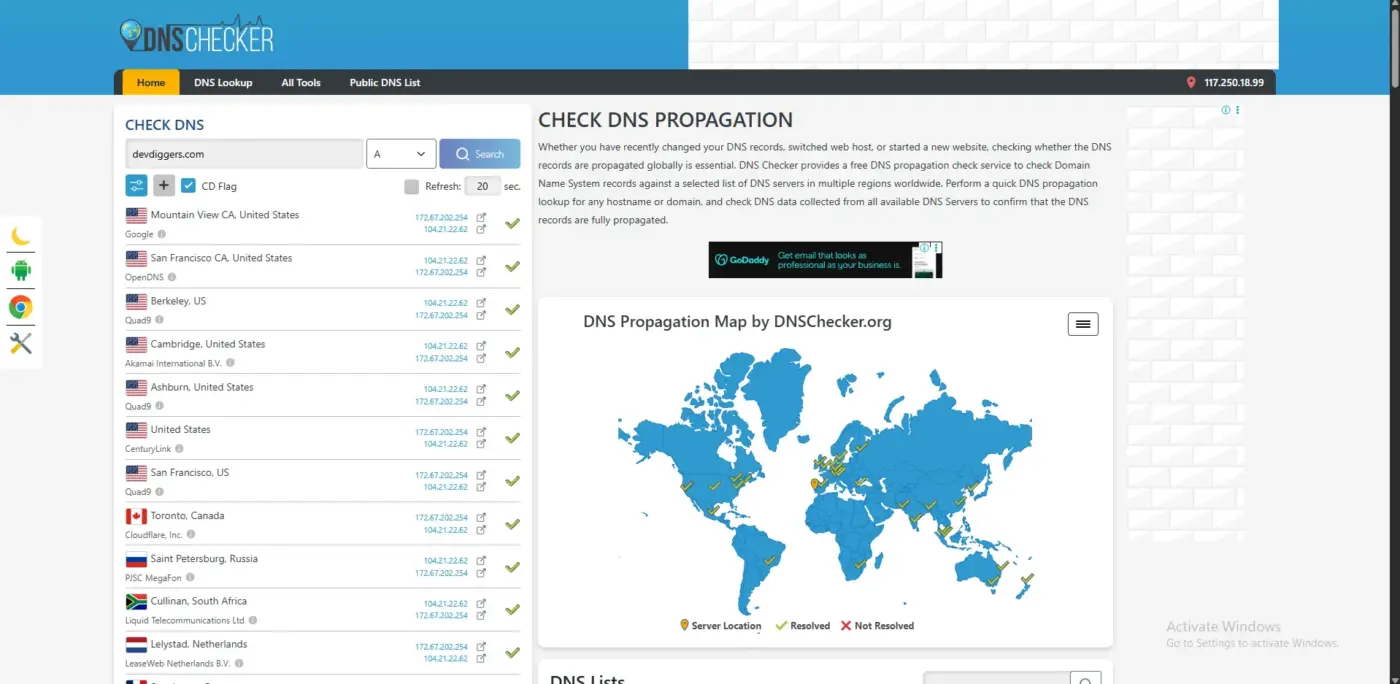Open the Chrome extension icon link
This screenshot has width=1400, height=684.
[20, 307]
